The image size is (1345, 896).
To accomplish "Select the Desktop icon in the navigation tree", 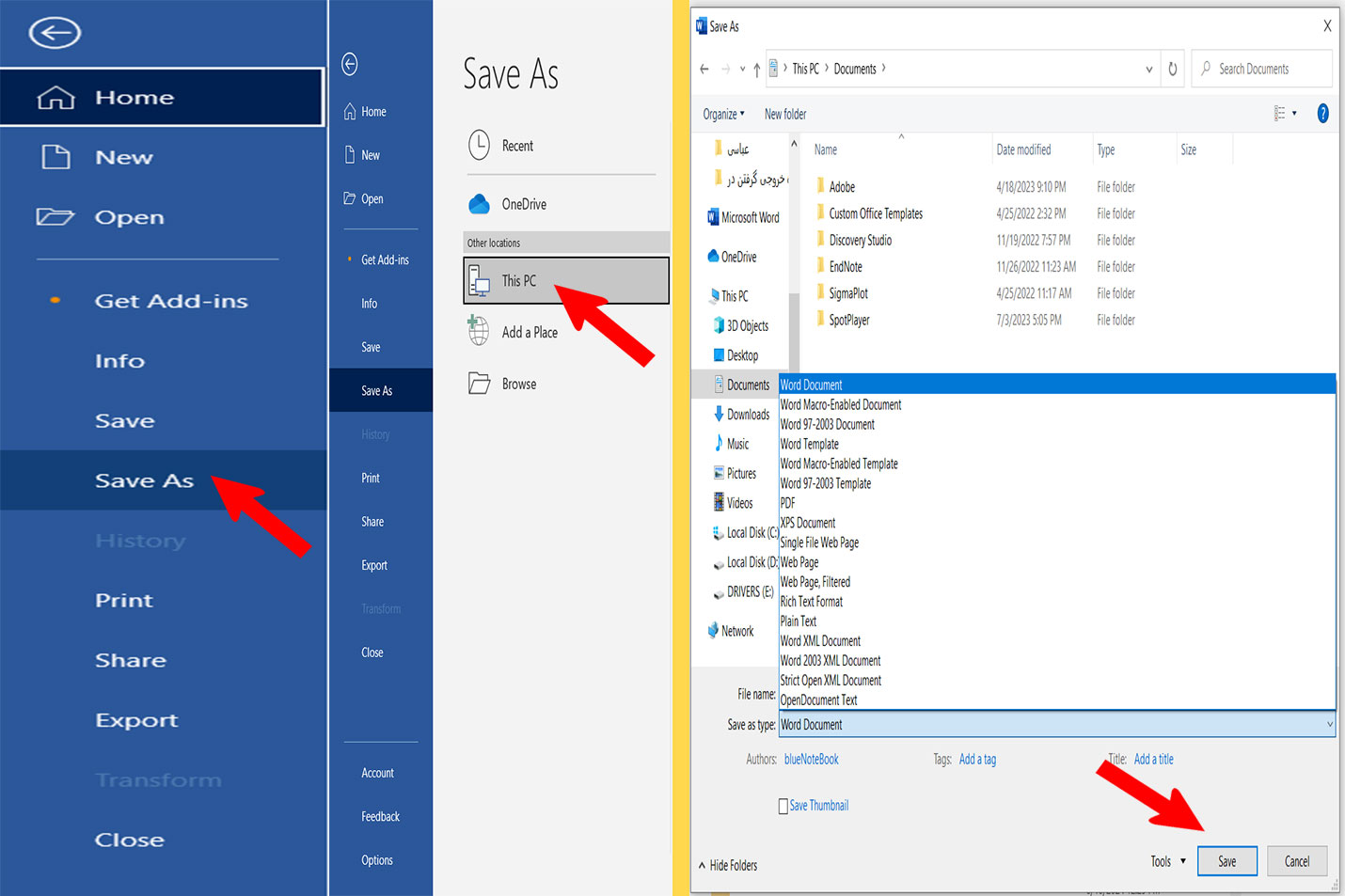I will pos(719,355).
